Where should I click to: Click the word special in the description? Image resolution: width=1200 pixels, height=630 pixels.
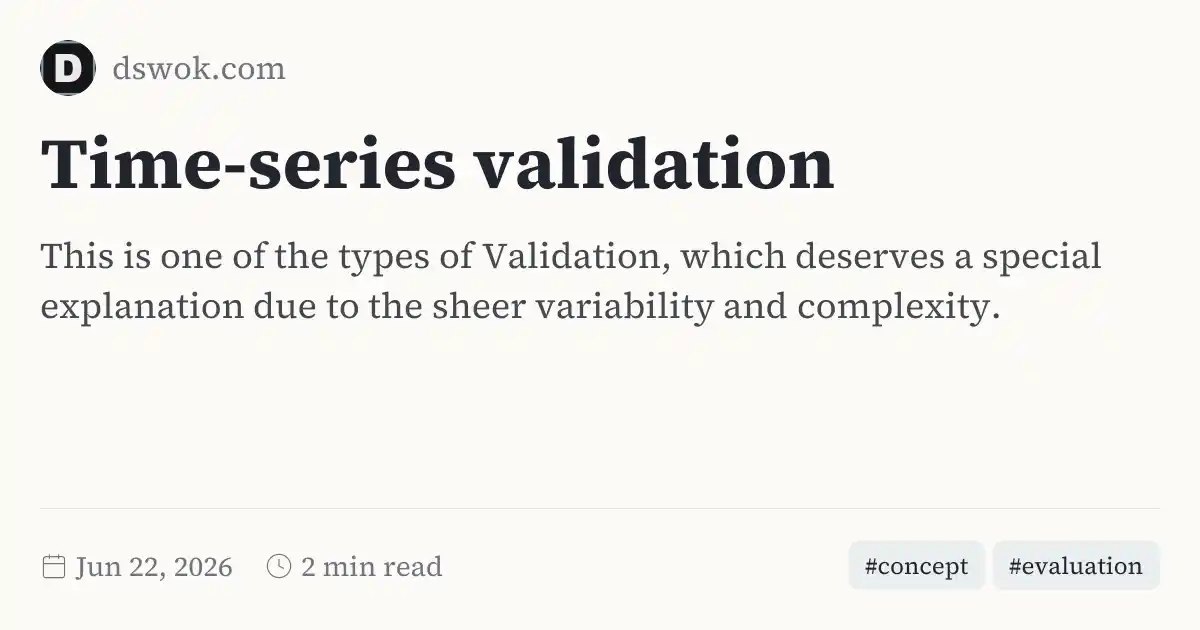point(1041,258)
